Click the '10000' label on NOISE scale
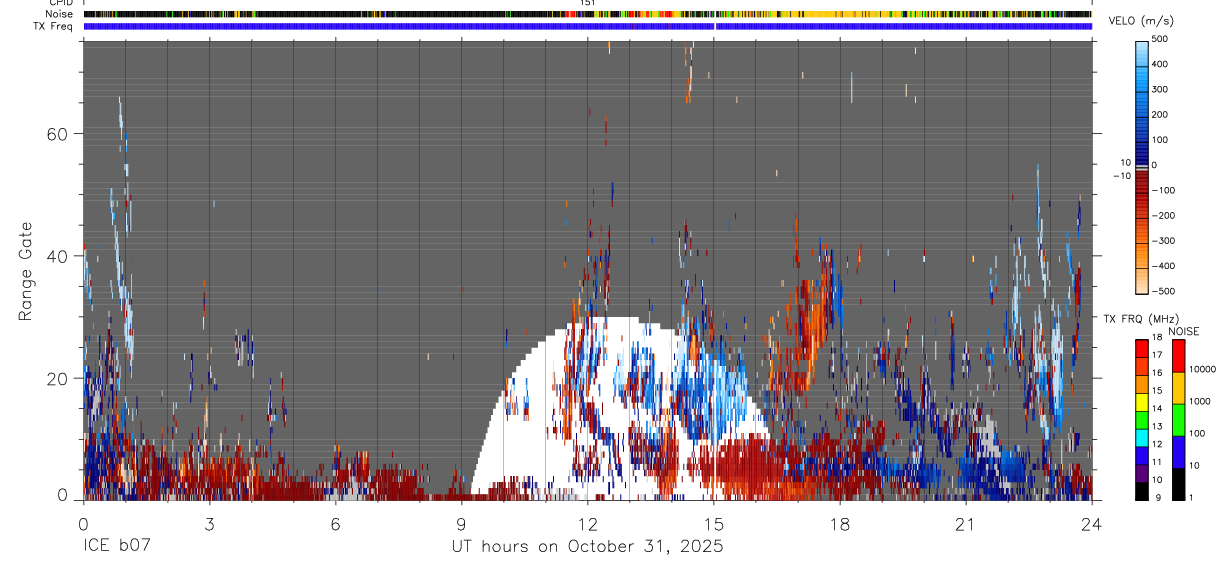 (x=1204, y=369)
